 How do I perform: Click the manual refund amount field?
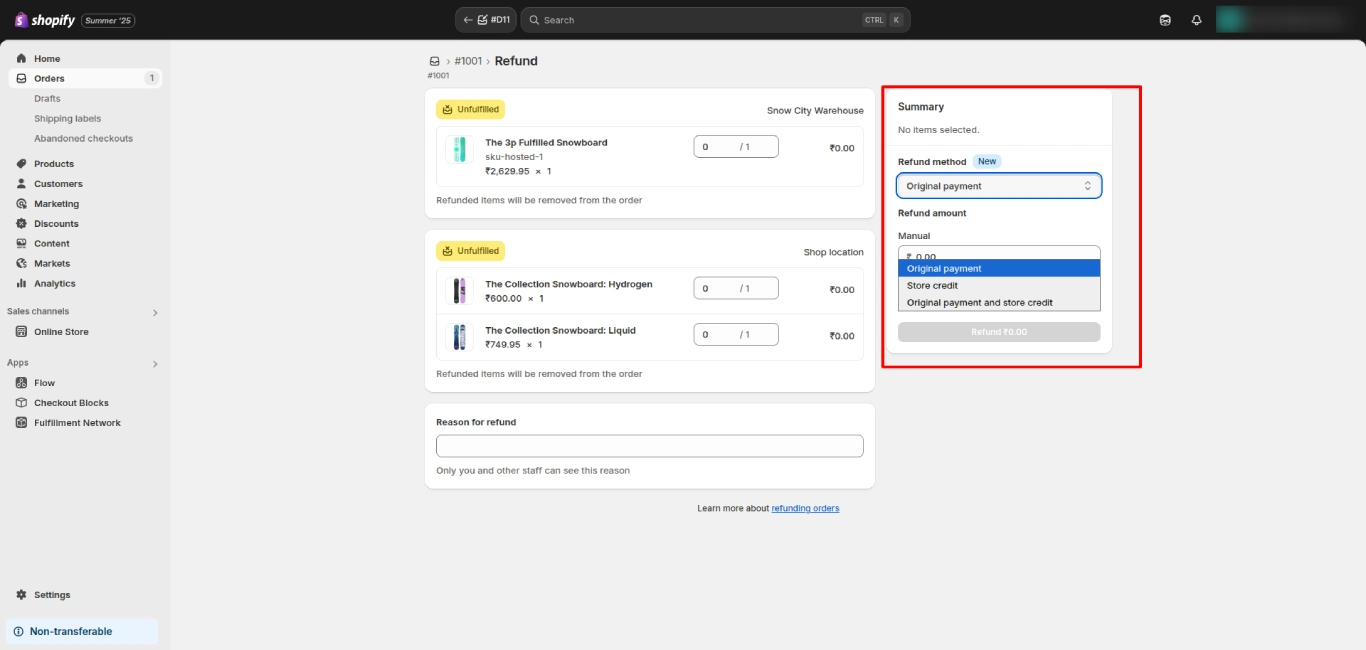[x=999, y=252]
